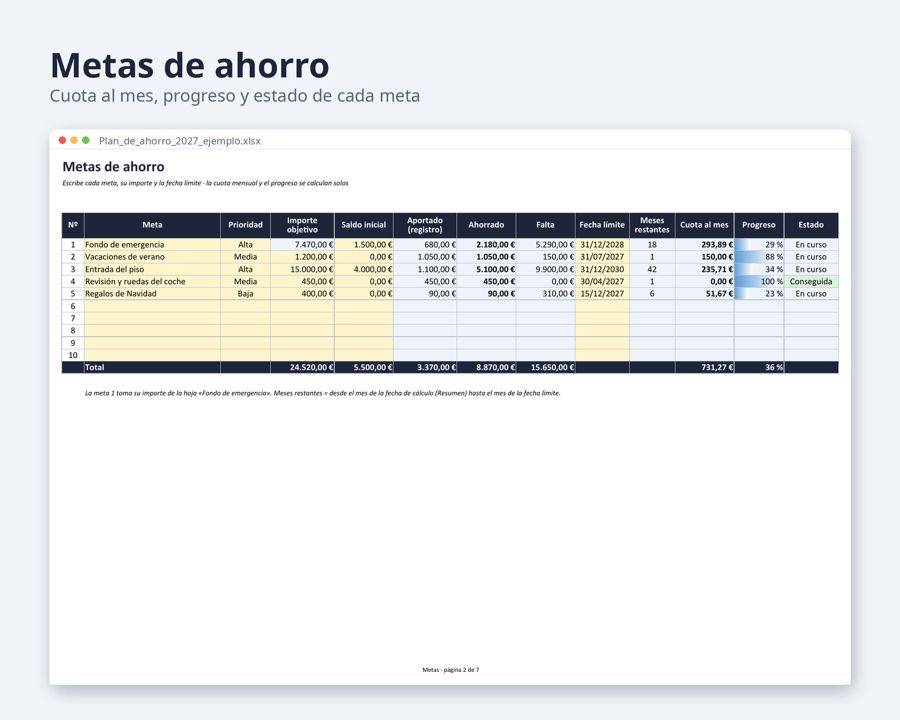The width and height of the screenshot is (900, 720).
Task: Click the 1.200,00 € objective amount cell
Action: 302,257
